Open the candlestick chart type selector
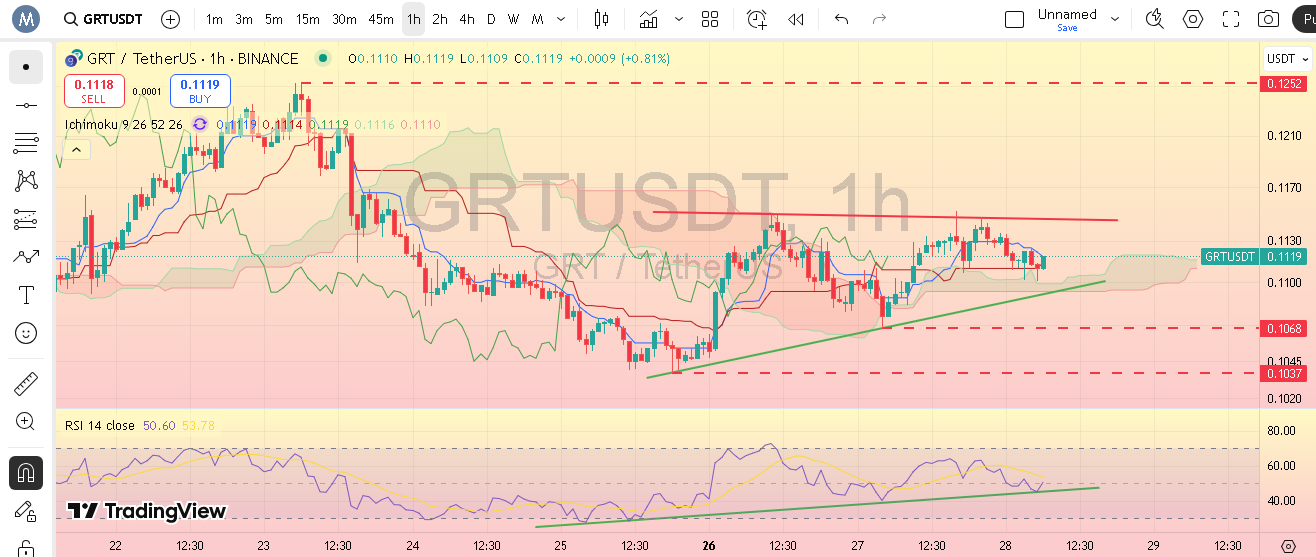The width and height of the screenshot is (1316, 557). click(x=601, y=19)
